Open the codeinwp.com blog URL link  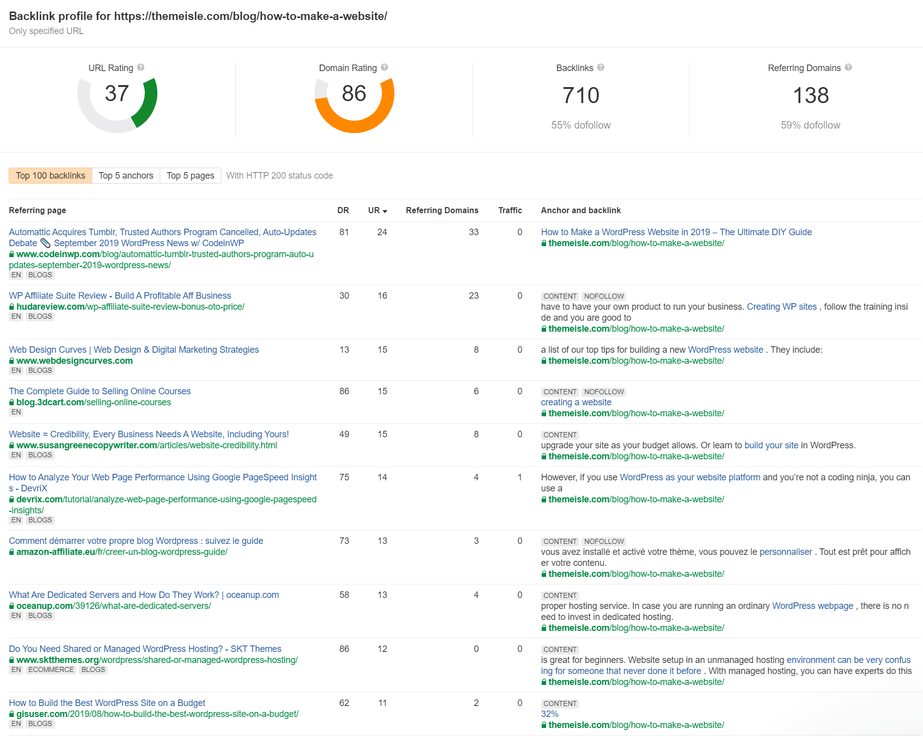coord(161,260)
